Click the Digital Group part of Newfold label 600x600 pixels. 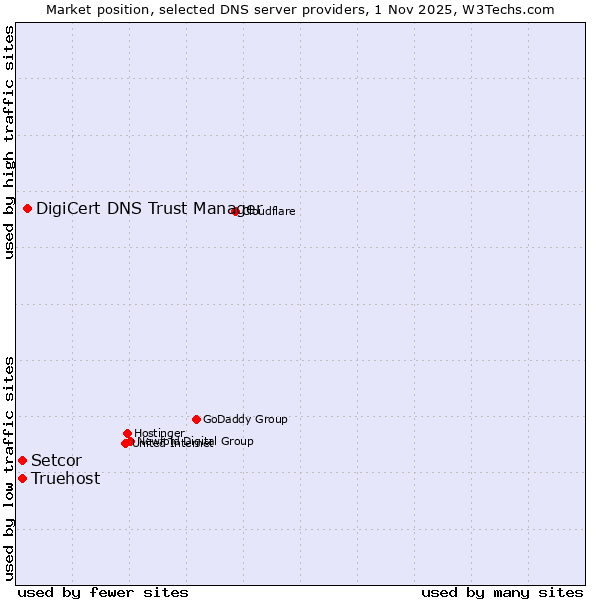(220, 441)
